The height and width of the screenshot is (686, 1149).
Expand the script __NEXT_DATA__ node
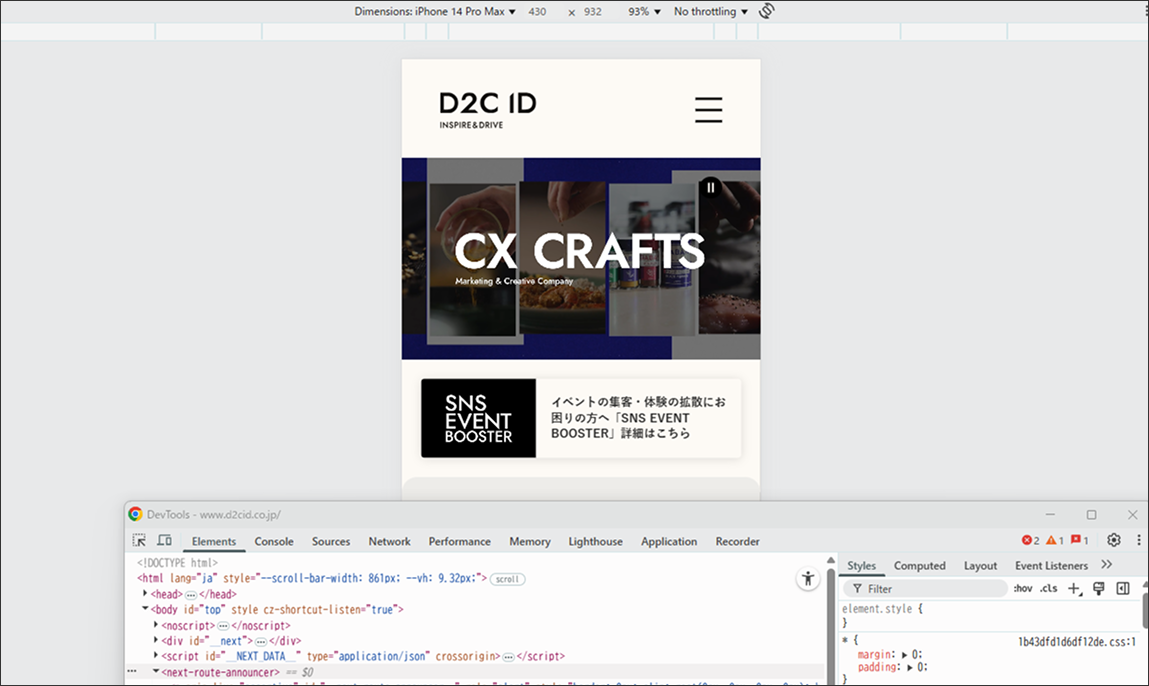[x=156, y=656]
